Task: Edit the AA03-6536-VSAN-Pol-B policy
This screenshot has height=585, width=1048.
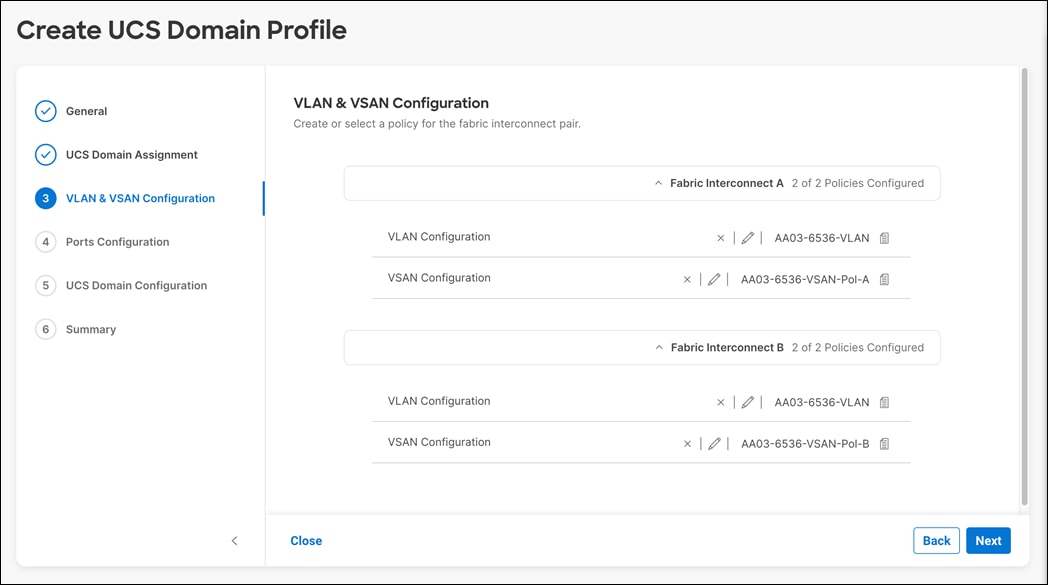Action: click(x=715, y=443)
